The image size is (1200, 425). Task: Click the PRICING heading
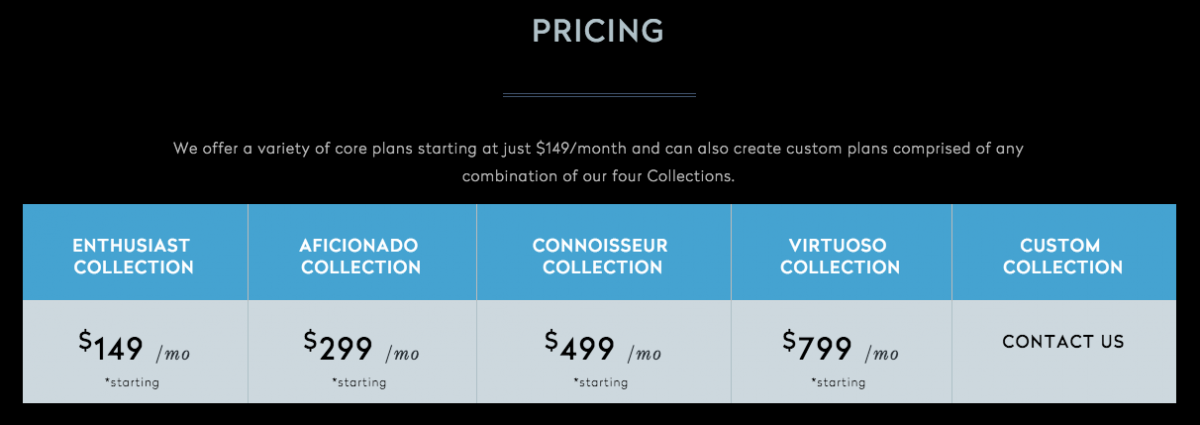coord(598,31)
